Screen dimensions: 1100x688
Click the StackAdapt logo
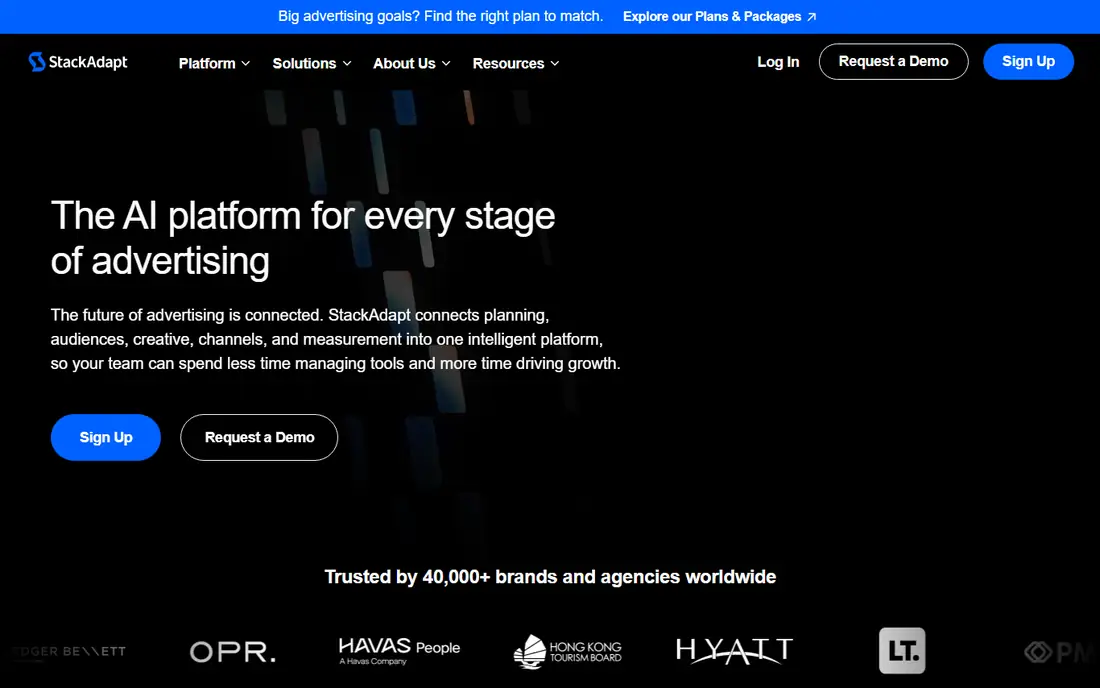tap(78, 62)
